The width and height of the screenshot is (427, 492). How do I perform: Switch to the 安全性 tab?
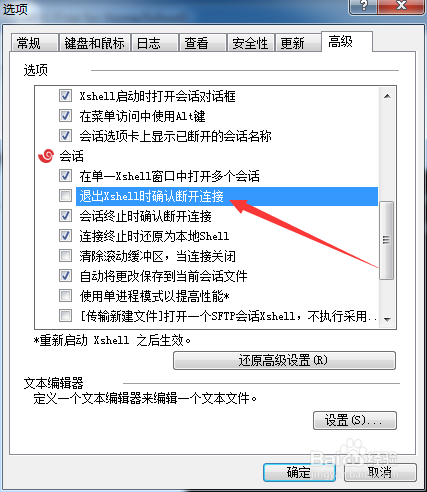tap(251, 43)
